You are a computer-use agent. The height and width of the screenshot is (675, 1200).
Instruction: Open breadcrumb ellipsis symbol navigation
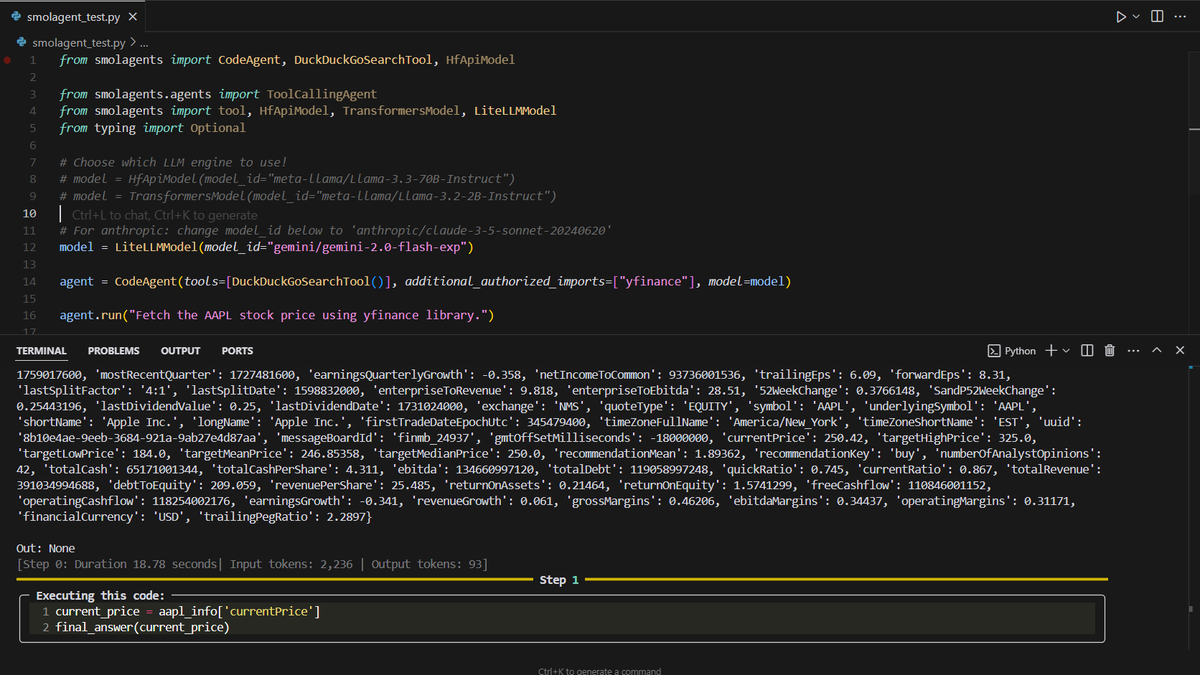click(x=143, y=43)
